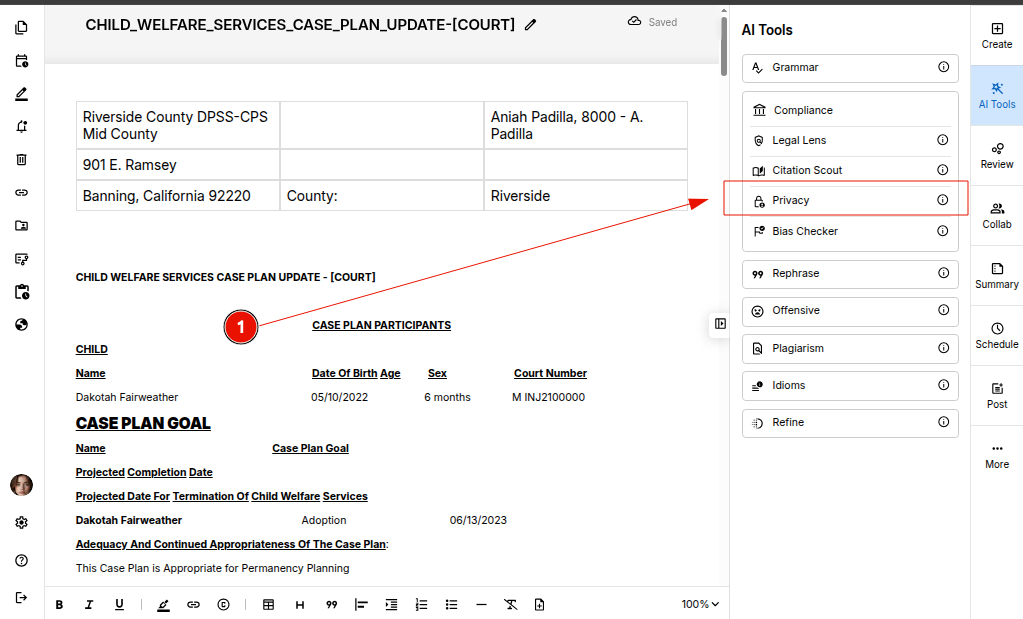Show info for Bias Checker
The width and height of the screenshot is (1023, 619).
[942, 231]
